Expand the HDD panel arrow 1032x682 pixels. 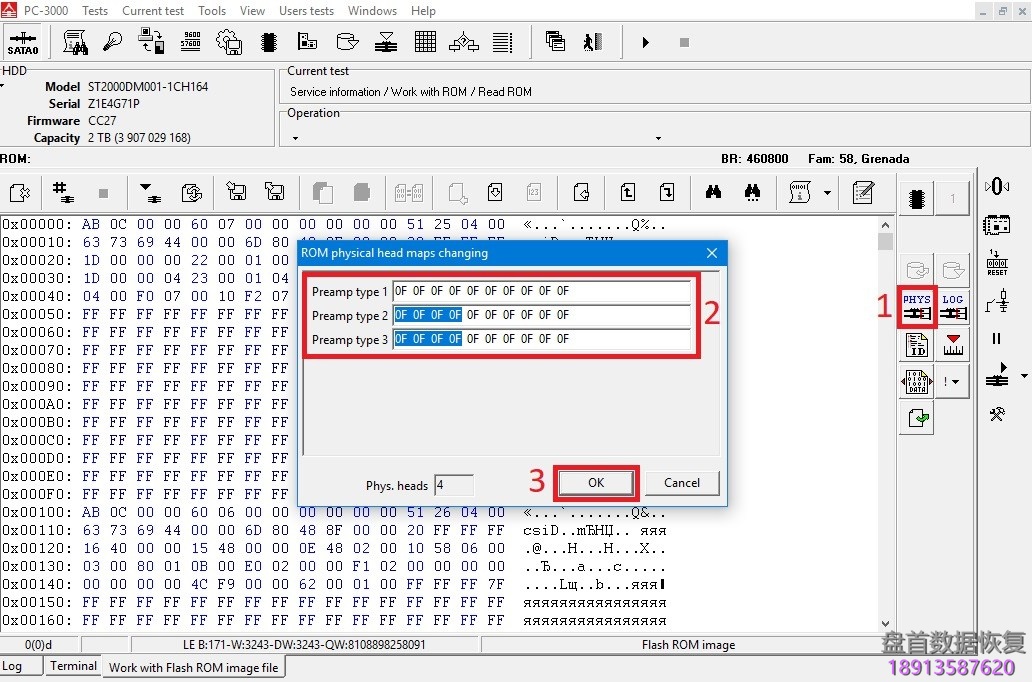(x=3, y=86)
